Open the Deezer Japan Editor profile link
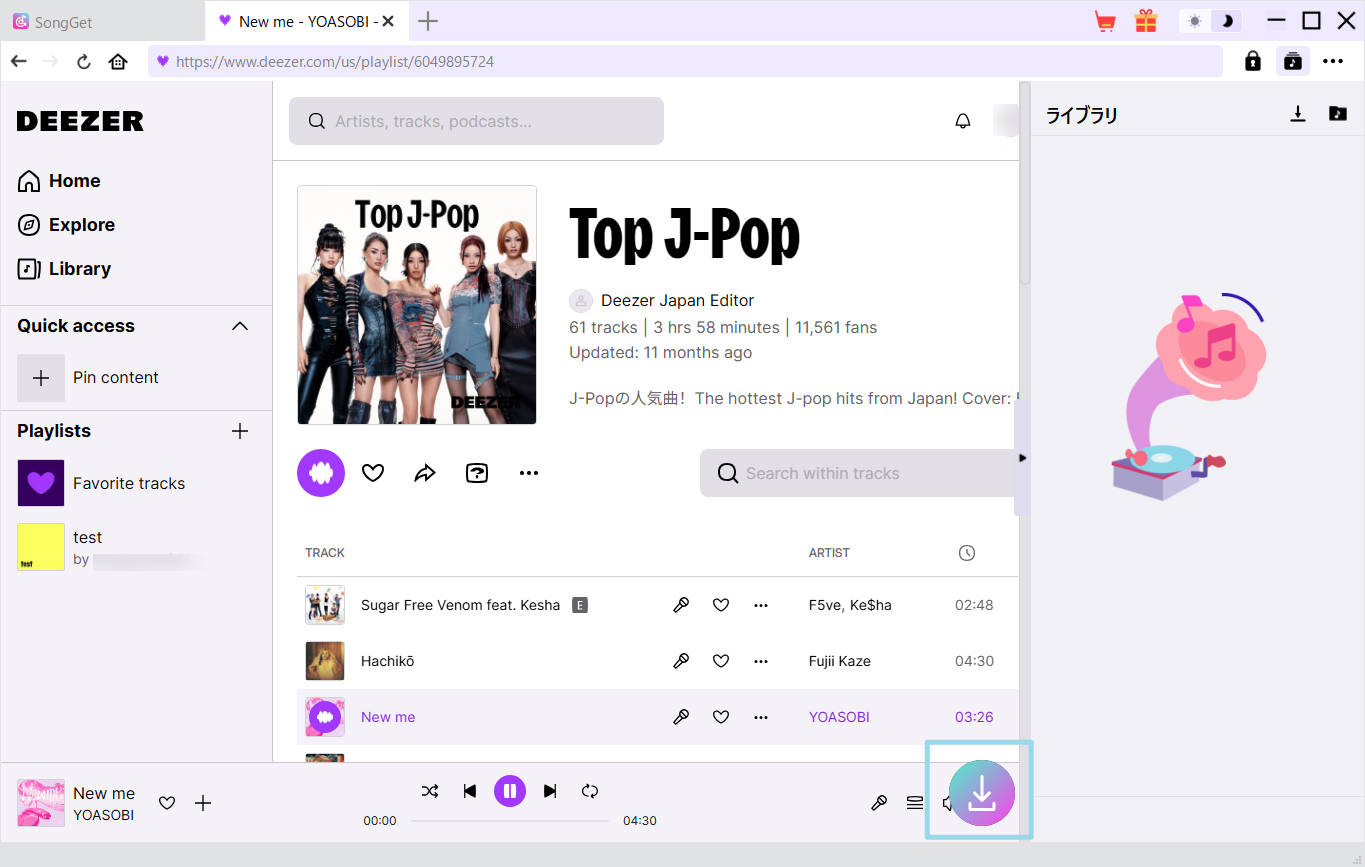This screenshot has height=867, width=1365. tap(677, 301)
